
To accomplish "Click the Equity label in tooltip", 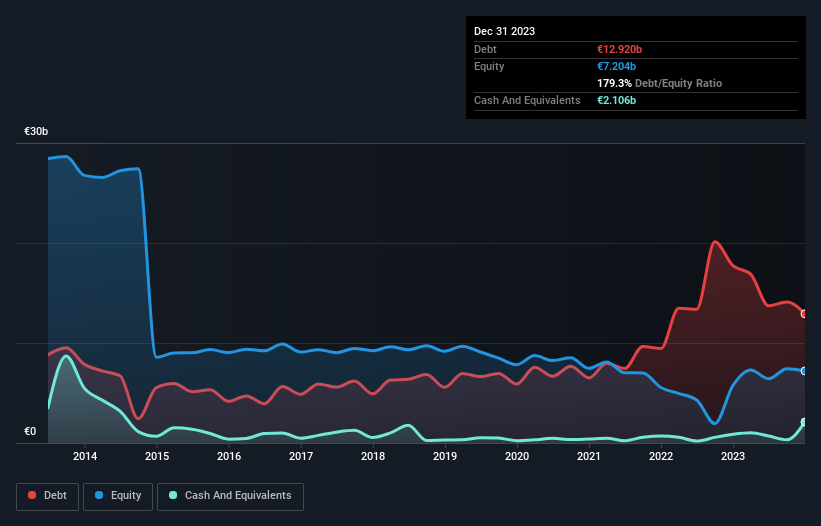I will click(x=489, y=66).
